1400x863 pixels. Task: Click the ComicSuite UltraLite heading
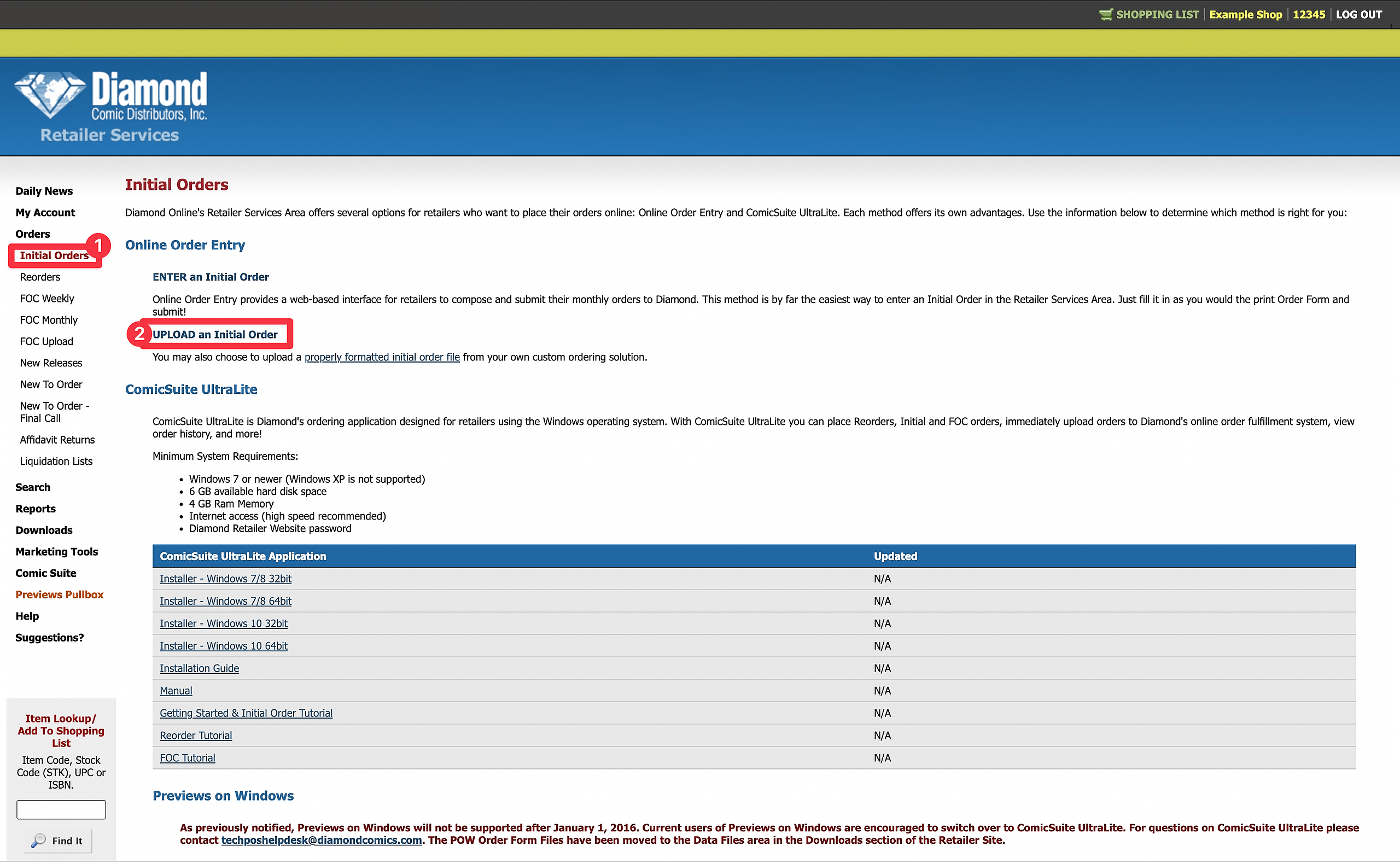coord(191,389)
